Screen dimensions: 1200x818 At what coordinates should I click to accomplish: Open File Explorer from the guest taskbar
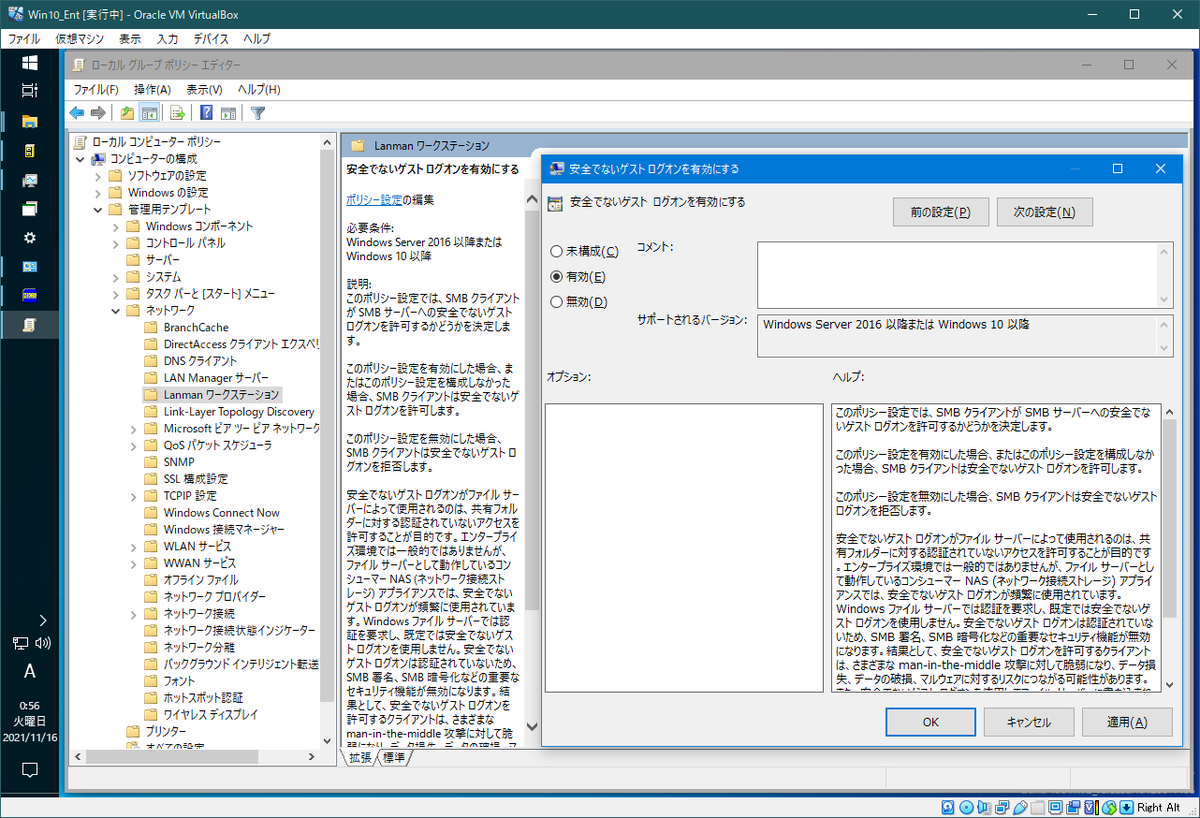tap(30, 121)
